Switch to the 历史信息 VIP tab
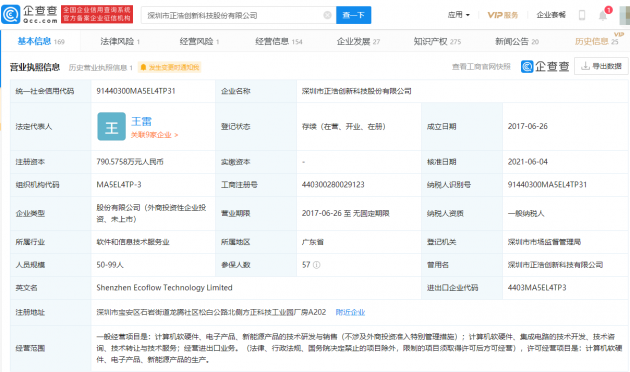 597,41
